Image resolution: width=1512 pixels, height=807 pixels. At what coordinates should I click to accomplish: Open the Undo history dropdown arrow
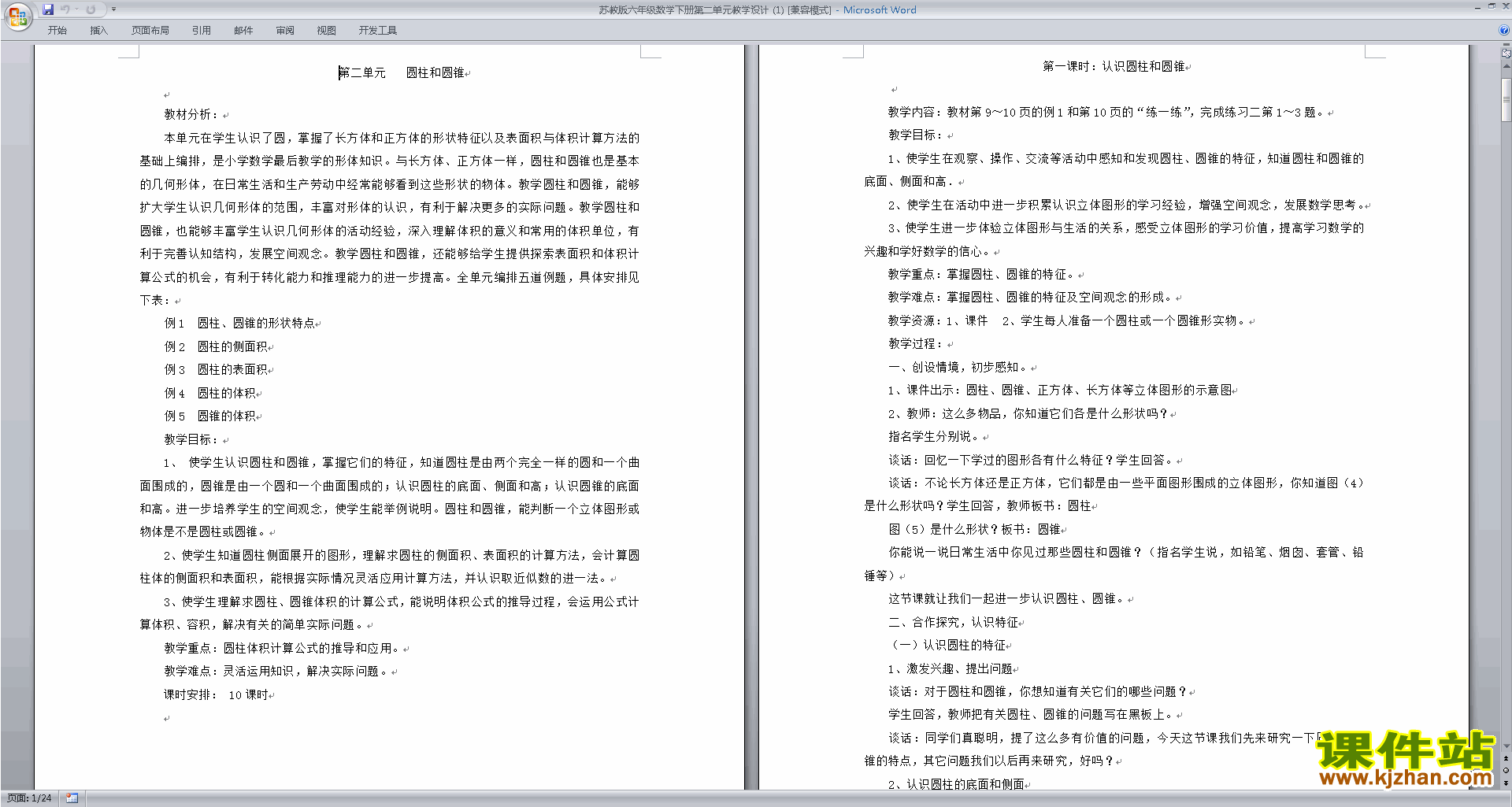coord(76,9)
